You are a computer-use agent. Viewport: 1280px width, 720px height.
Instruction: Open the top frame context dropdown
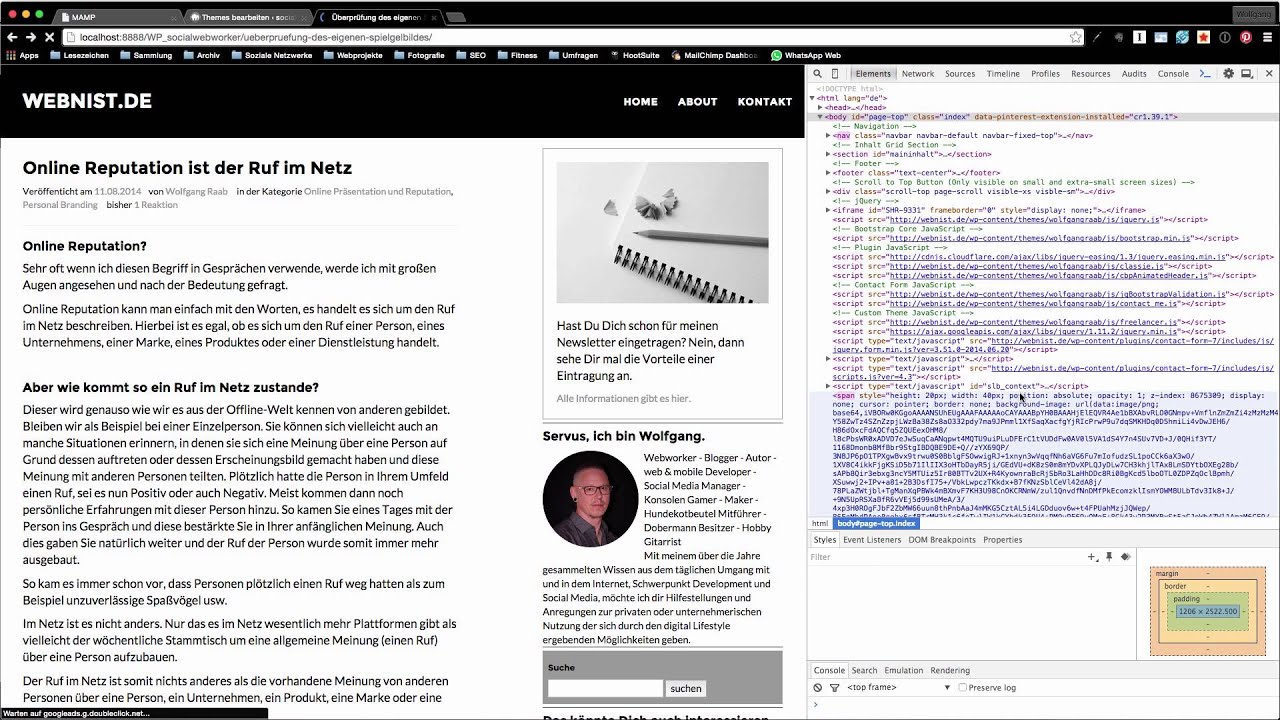[x=899, y=688]
